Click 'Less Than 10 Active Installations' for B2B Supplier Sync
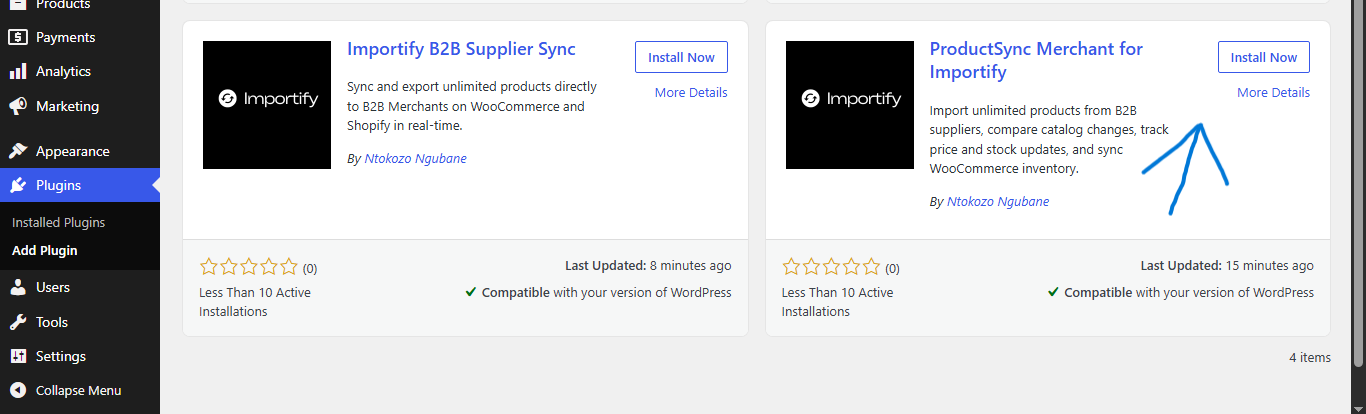 coord(255,302)
